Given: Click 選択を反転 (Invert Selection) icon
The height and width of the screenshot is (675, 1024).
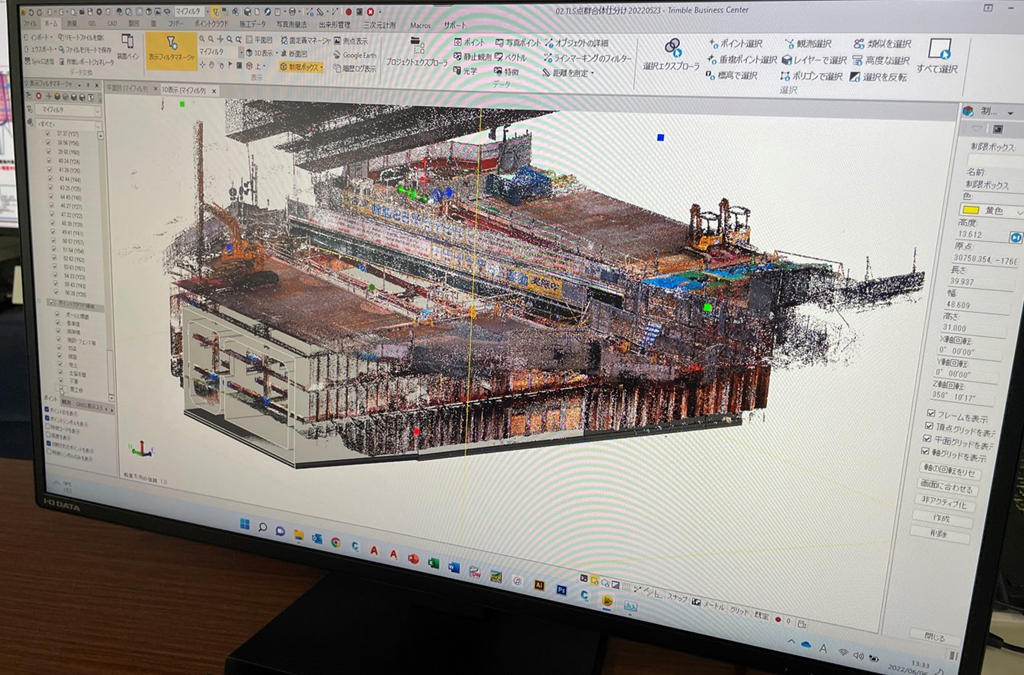Looking at the screenshot, I should pos(856,77).
